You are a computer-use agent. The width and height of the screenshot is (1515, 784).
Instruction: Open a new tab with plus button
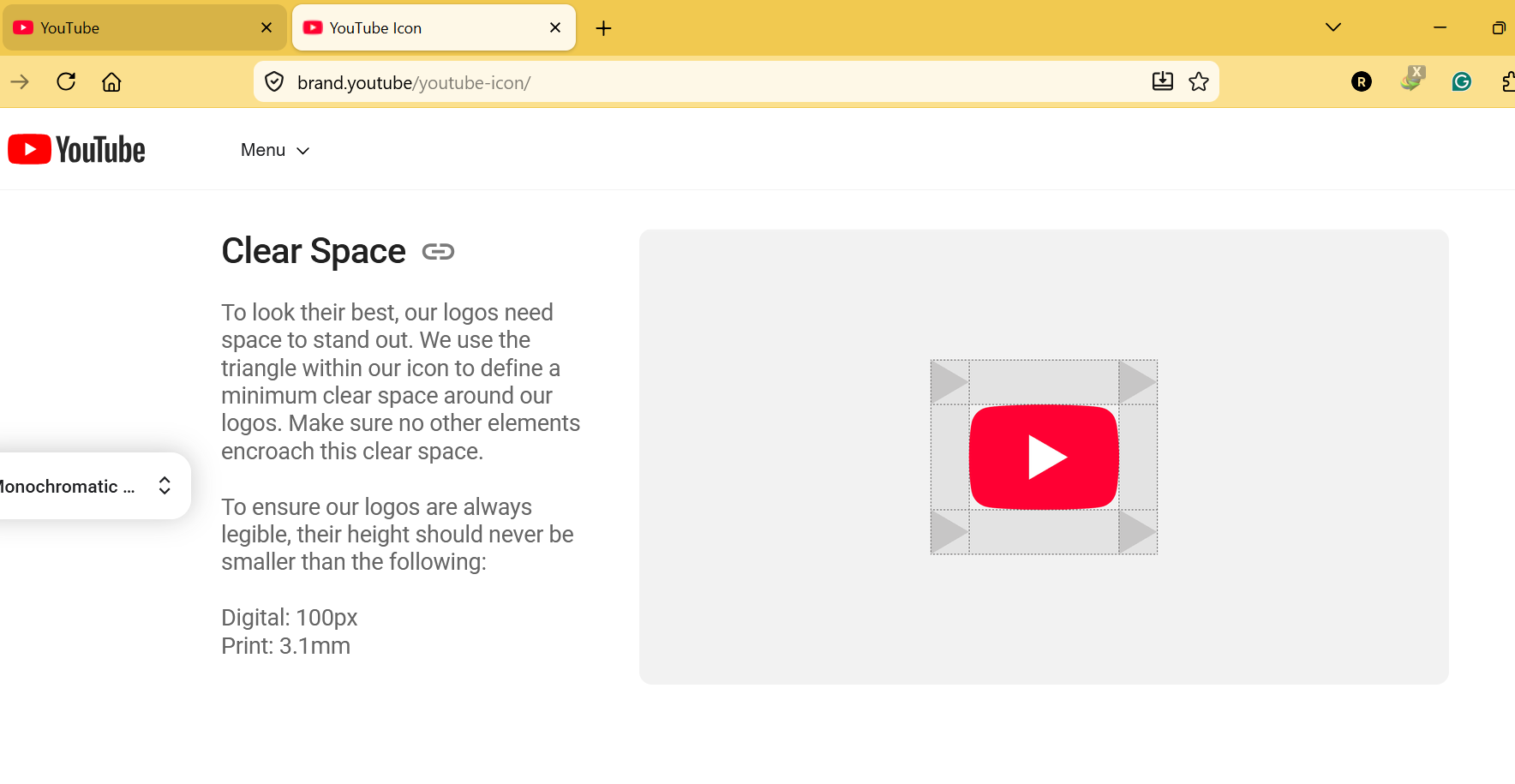point(603,28)
